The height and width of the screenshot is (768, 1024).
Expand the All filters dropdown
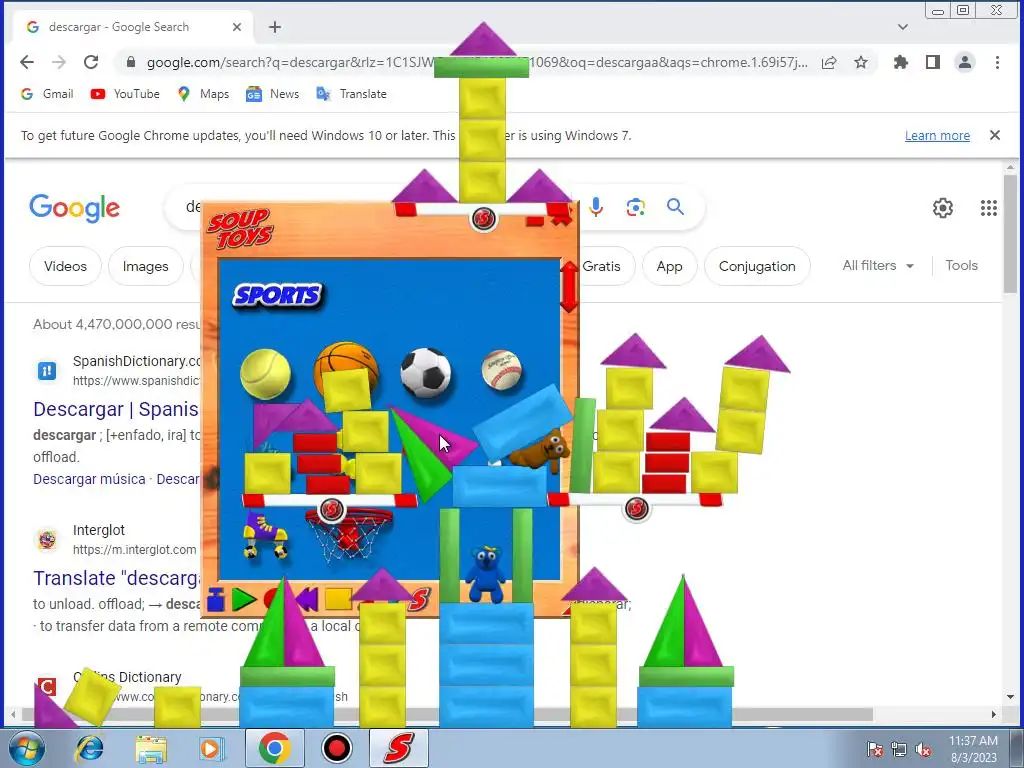[x=878, y=266]
